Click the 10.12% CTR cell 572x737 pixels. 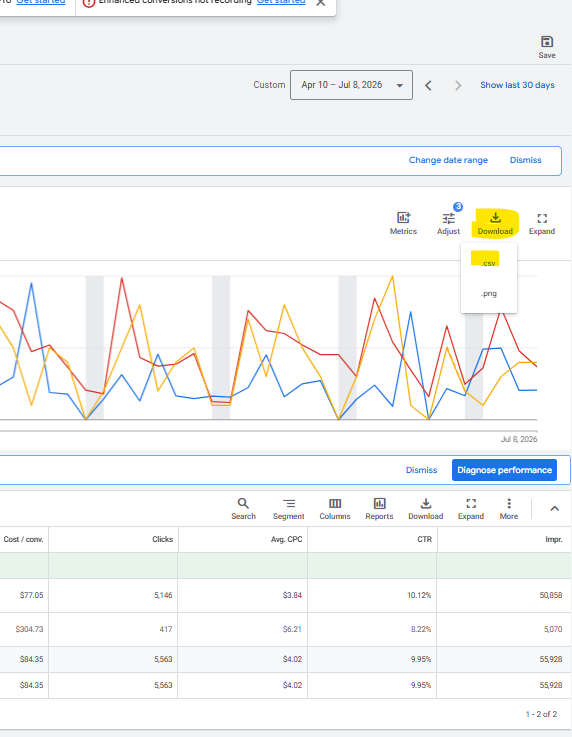click(419, 596)
